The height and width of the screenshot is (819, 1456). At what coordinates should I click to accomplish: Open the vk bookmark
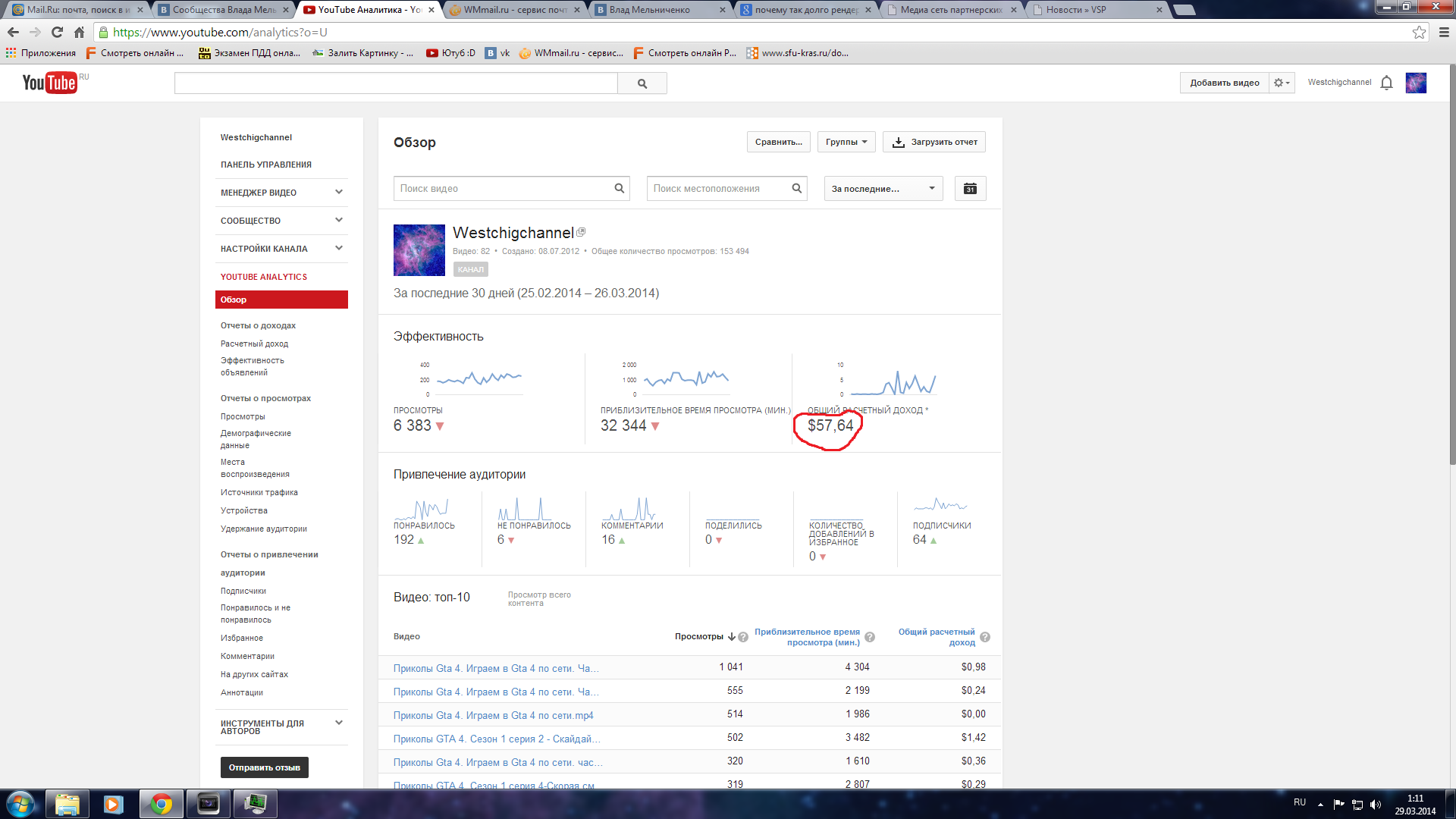pyautogui.click(x=497, y=53)
